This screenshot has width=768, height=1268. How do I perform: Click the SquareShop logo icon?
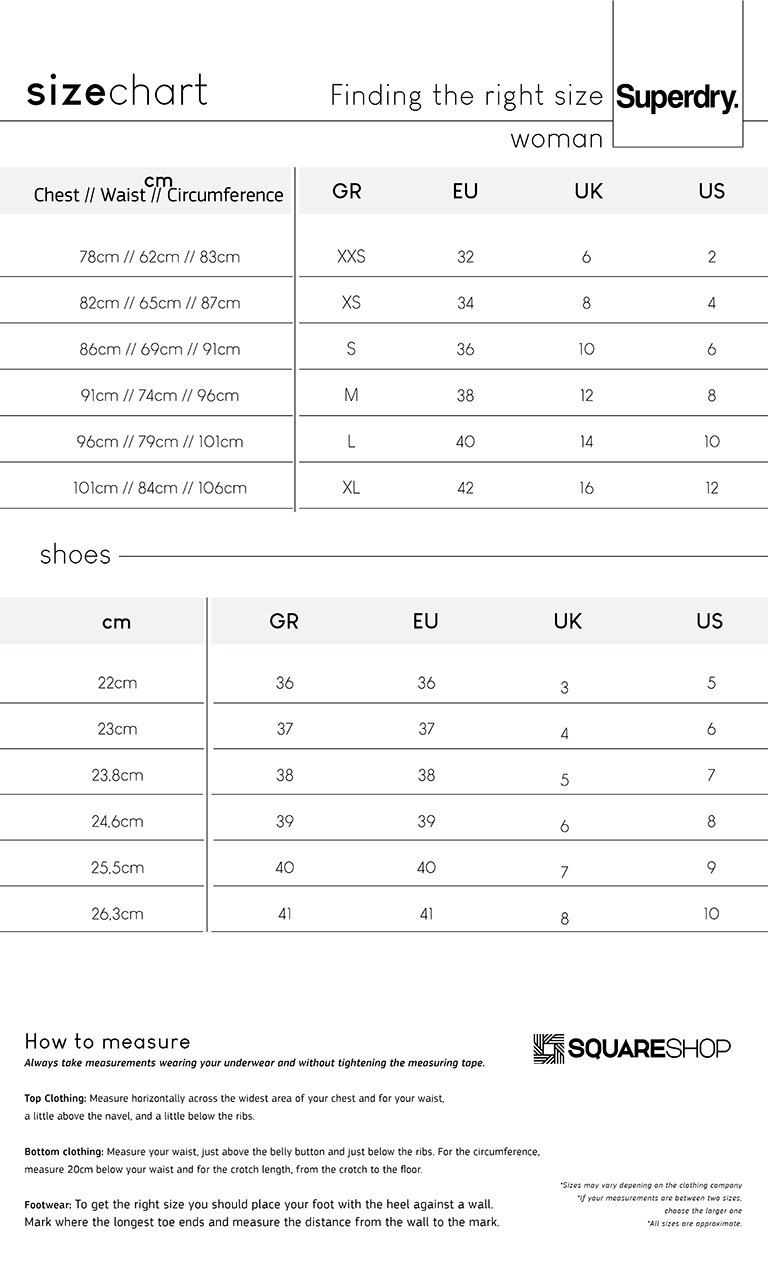point(549,1048)
